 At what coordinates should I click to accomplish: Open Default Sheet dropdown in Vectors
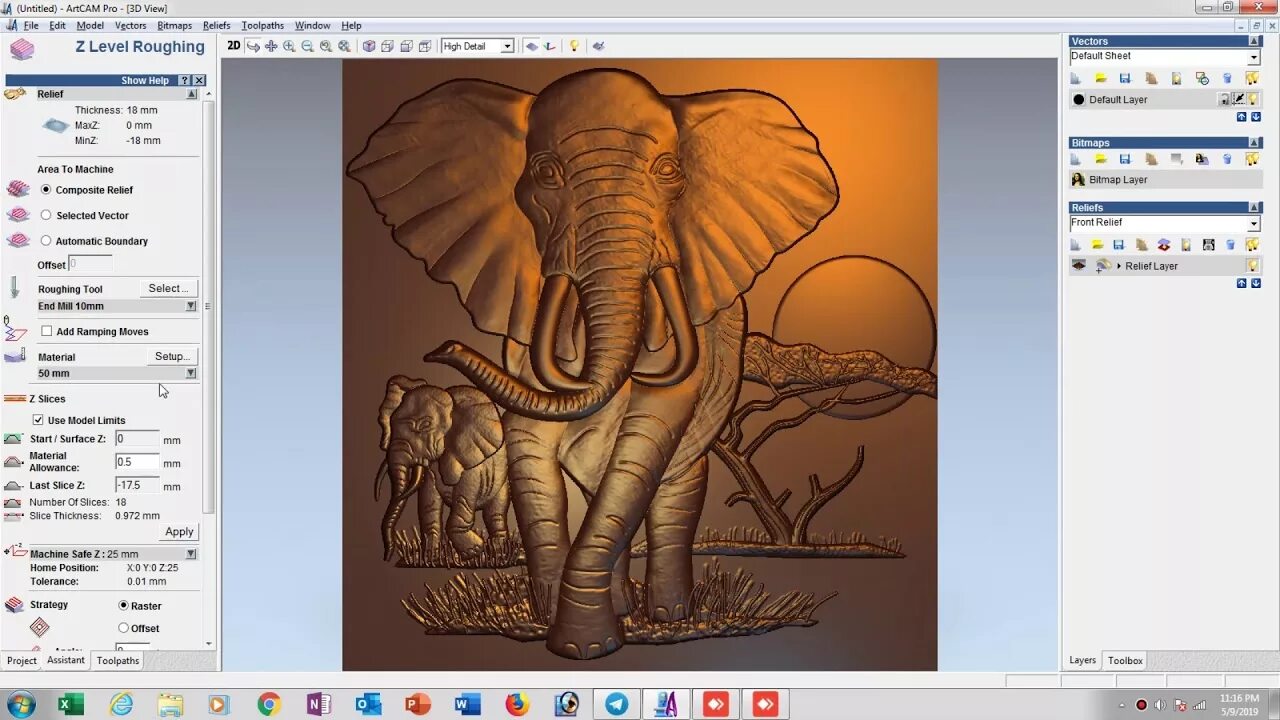pyautogui.click(x=1253, y=57)
